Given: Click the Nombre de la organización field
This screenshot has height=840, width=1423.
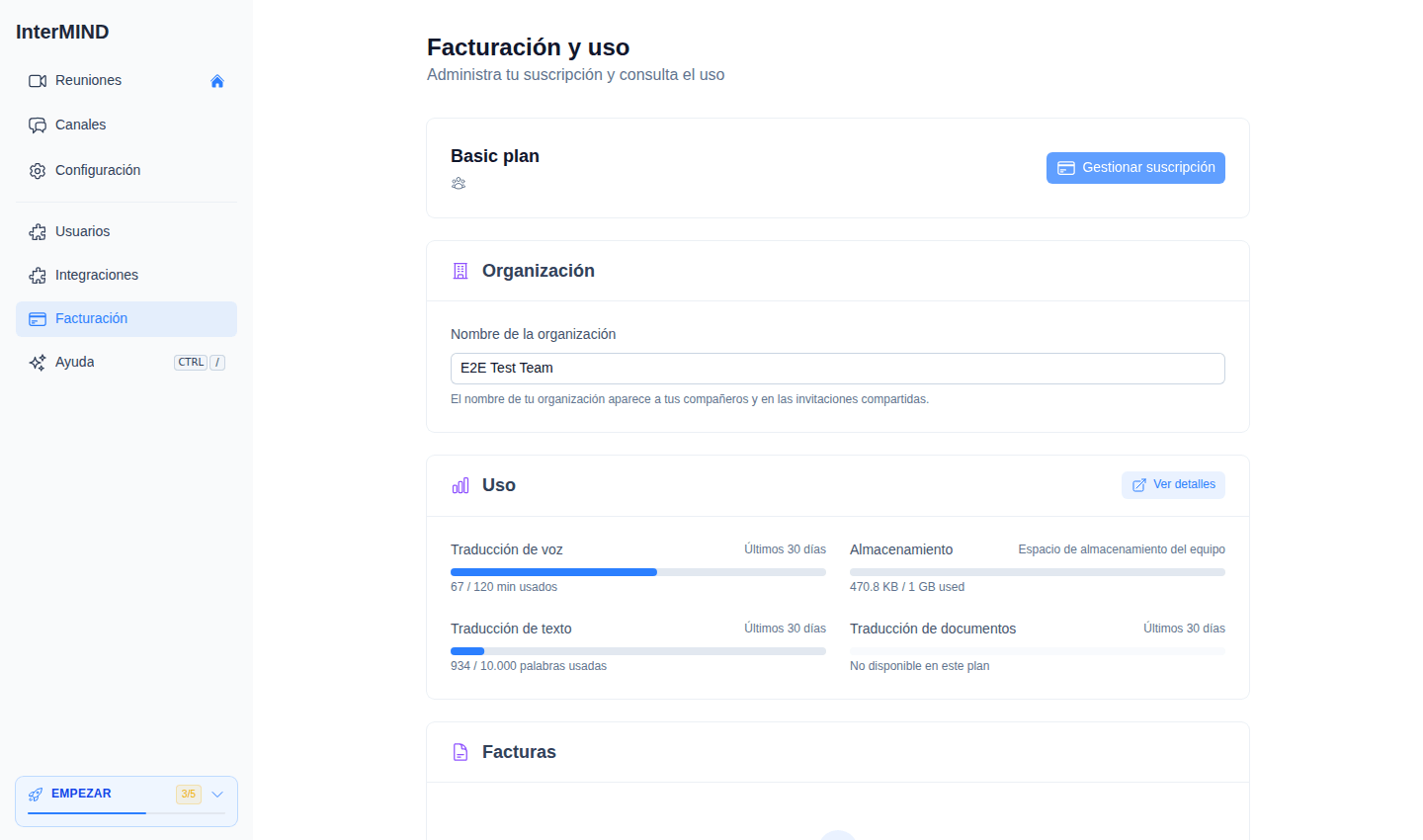Looking at the screenshot, I should click(x=838, y=369).
